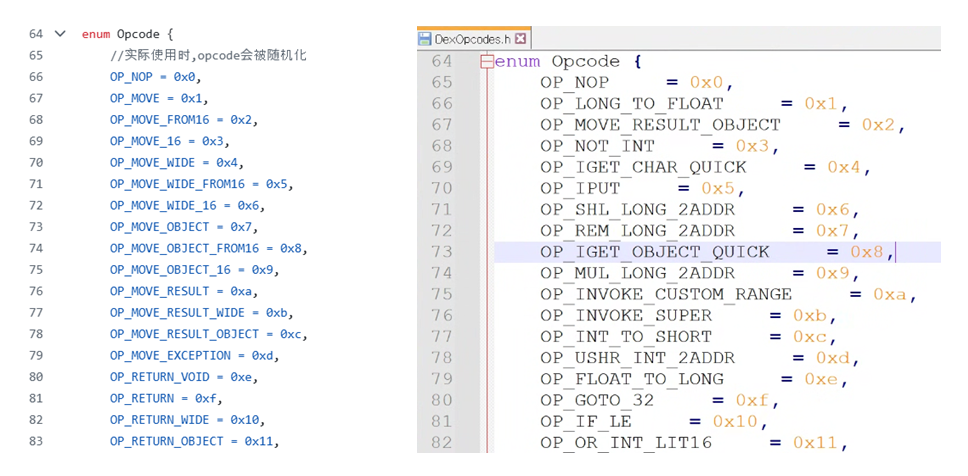Viewport: 968px width, 476px height.
Task: Click the OP_LONG_TO_FLOAT identifier
Action: point(631,104)
